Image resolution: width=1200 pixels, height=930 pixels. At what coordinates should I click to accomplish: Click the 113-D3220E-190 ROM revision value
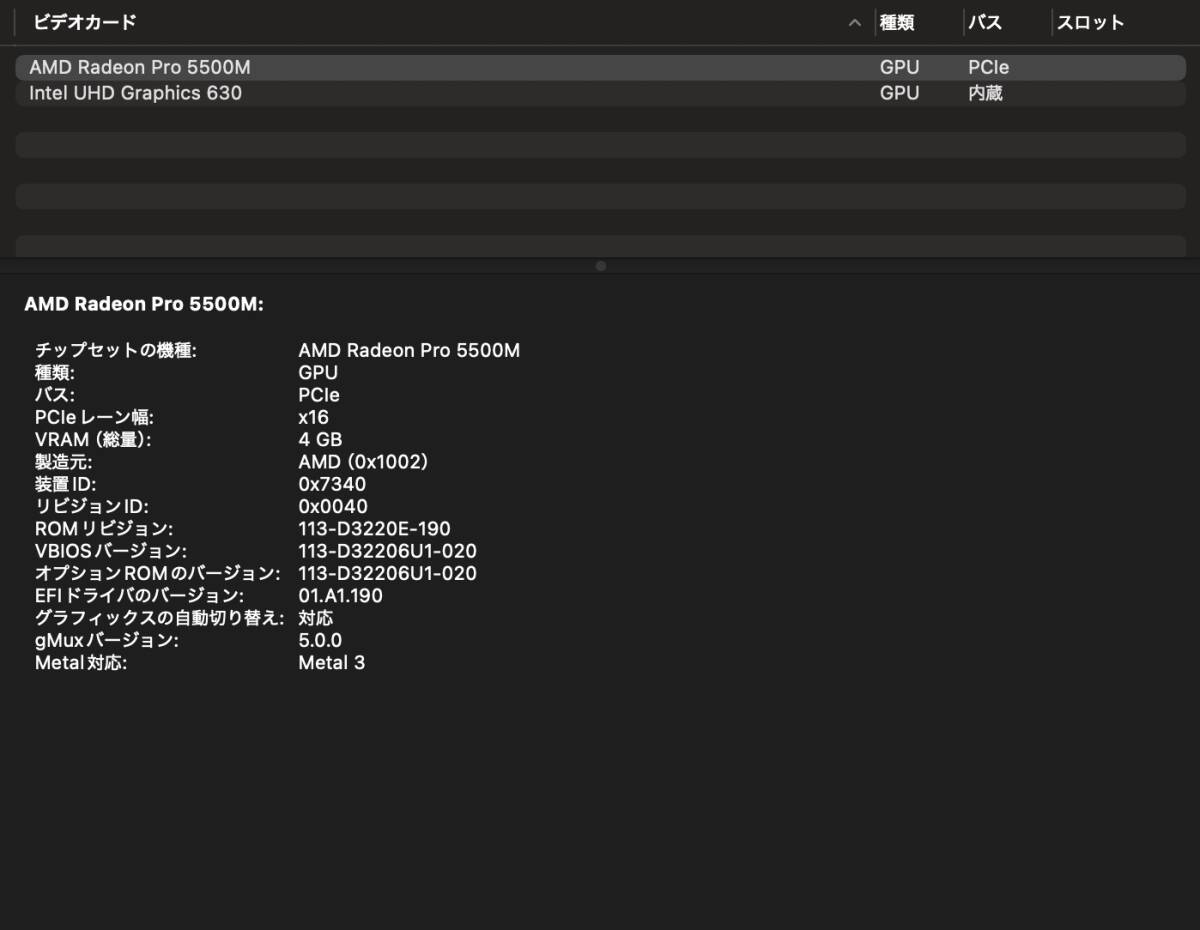374,528
